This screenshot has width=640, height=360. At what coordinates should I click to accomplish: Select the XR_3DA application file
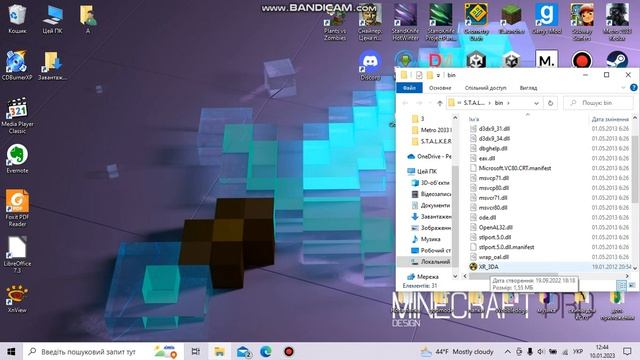488,267
